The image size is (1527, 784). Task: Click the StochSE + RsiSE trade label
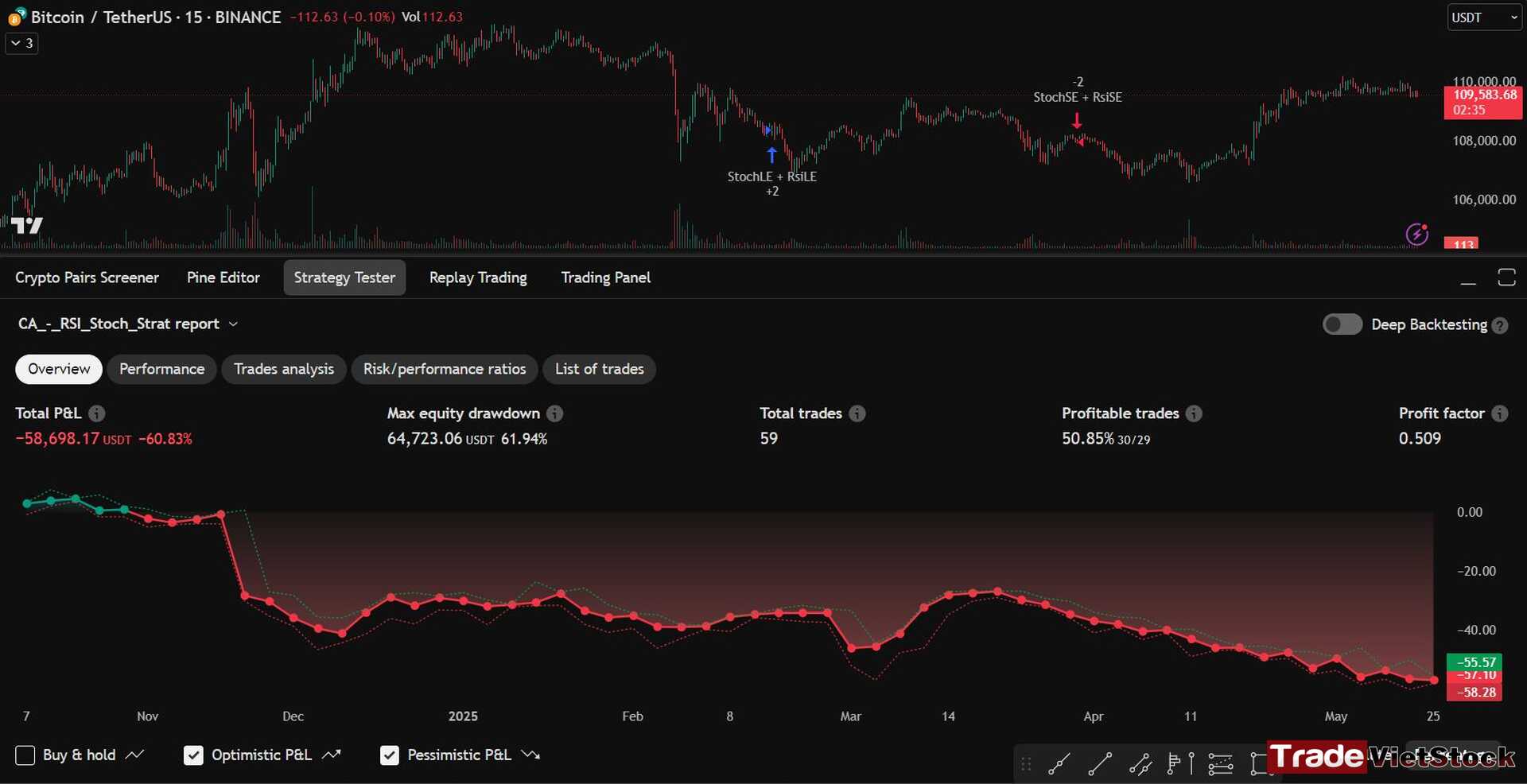1078,97
